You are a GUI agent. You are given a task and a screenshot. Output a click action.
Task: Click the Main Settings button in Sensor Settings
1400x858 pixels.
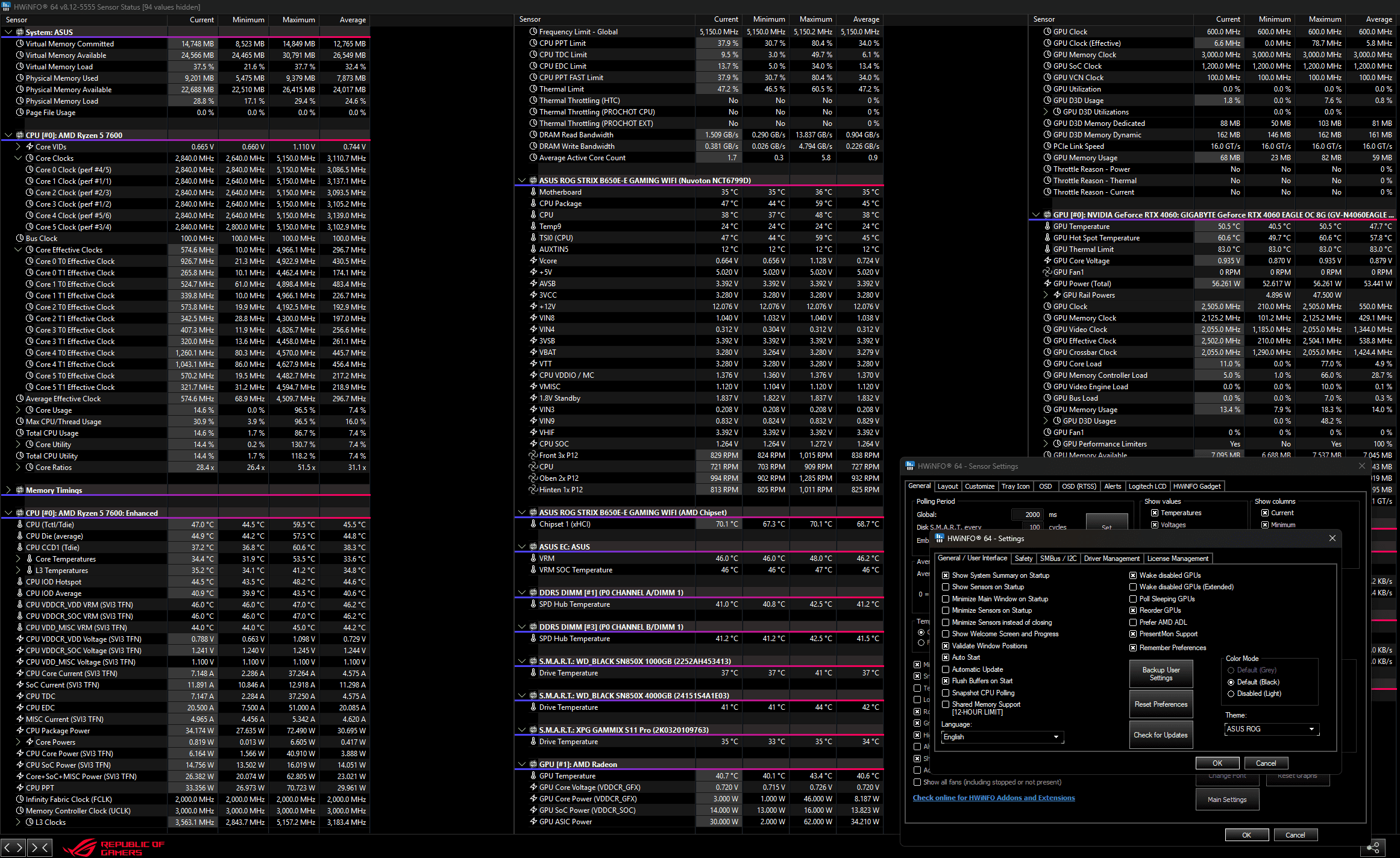pos(1227,800)
